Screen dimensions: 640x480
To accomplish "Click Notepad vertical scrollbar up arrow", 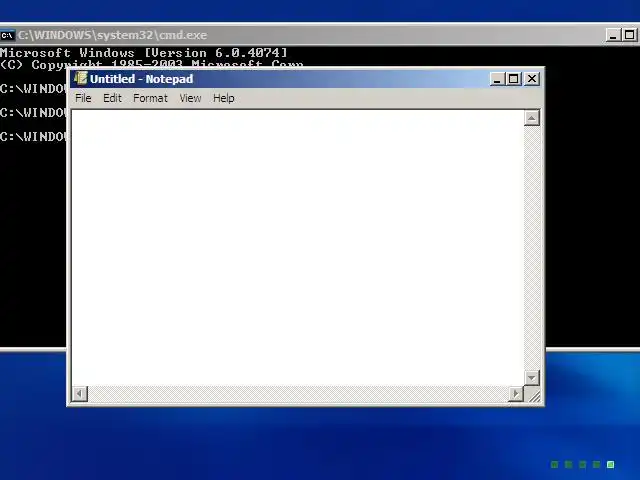I will click(x=531, y=118).
